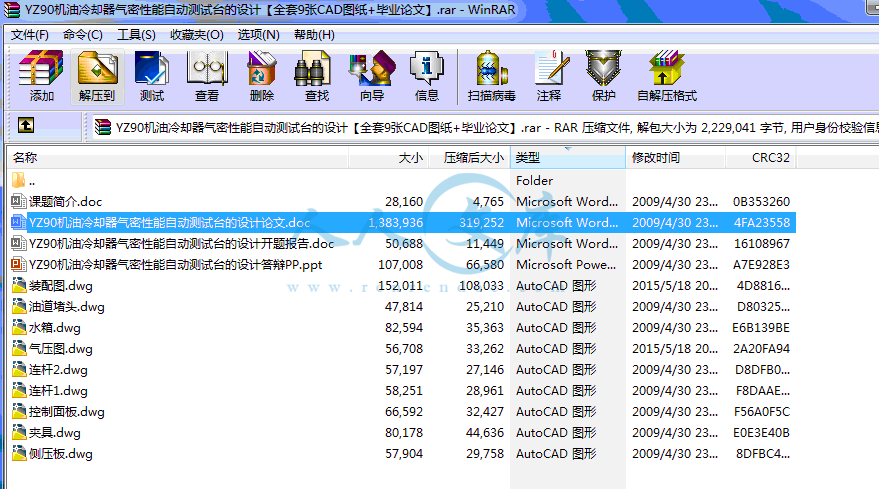Click the WinRAR icon in the title bar
This screenshot has height=489, width=879.
point(11,10)
